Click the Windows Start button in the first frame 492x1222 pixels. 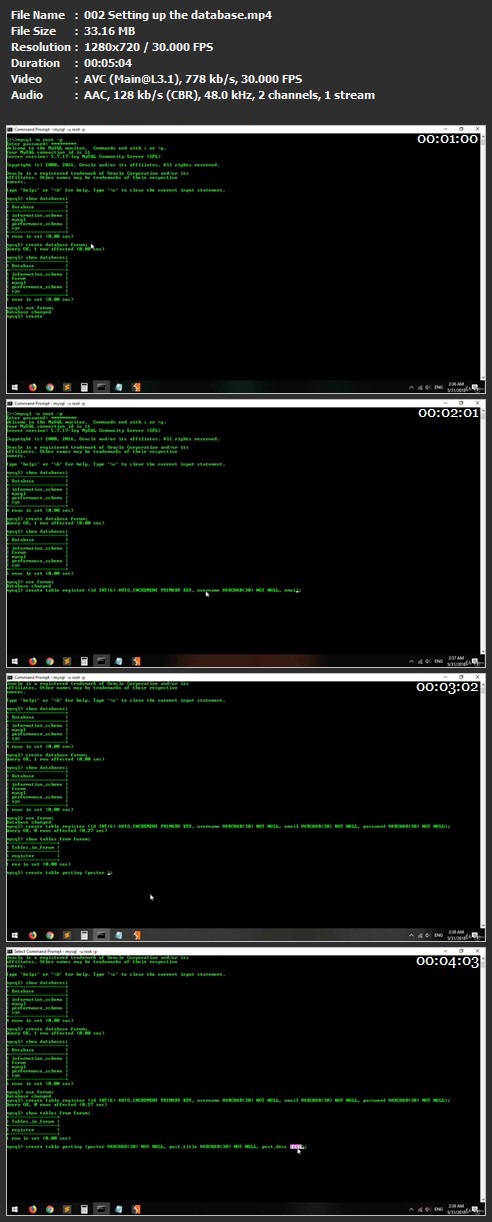(x=14, y=386)
